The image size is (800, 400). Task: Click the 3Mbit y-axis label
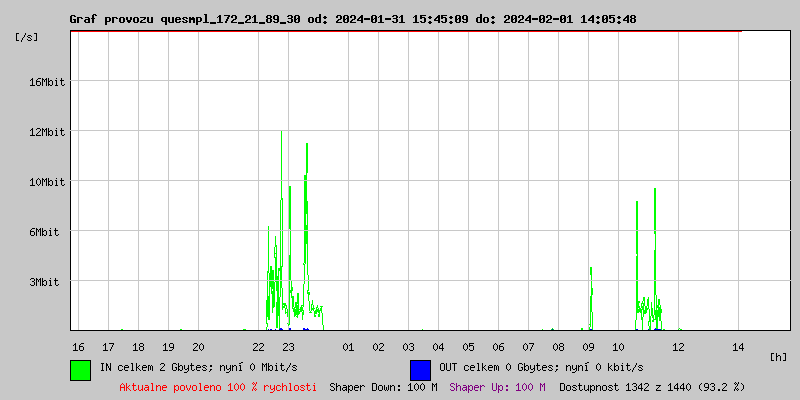coord(46,282)
